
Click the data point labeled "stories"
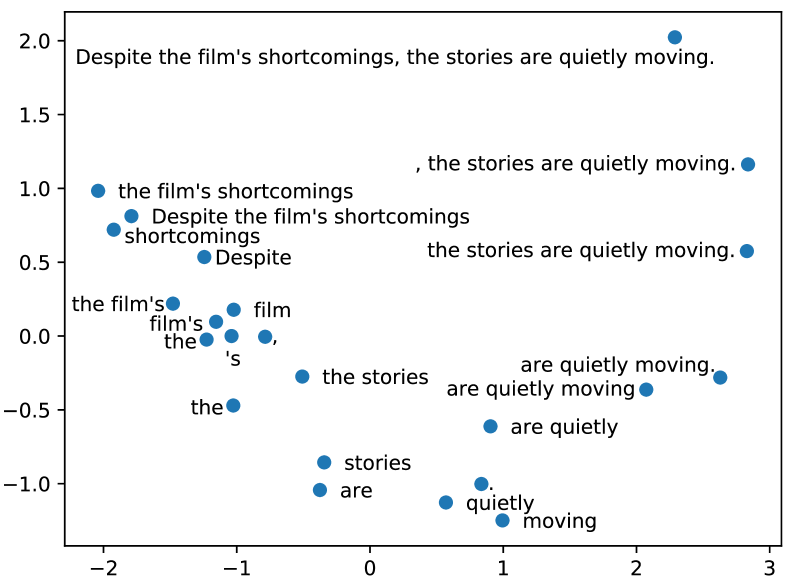point(324,462)
